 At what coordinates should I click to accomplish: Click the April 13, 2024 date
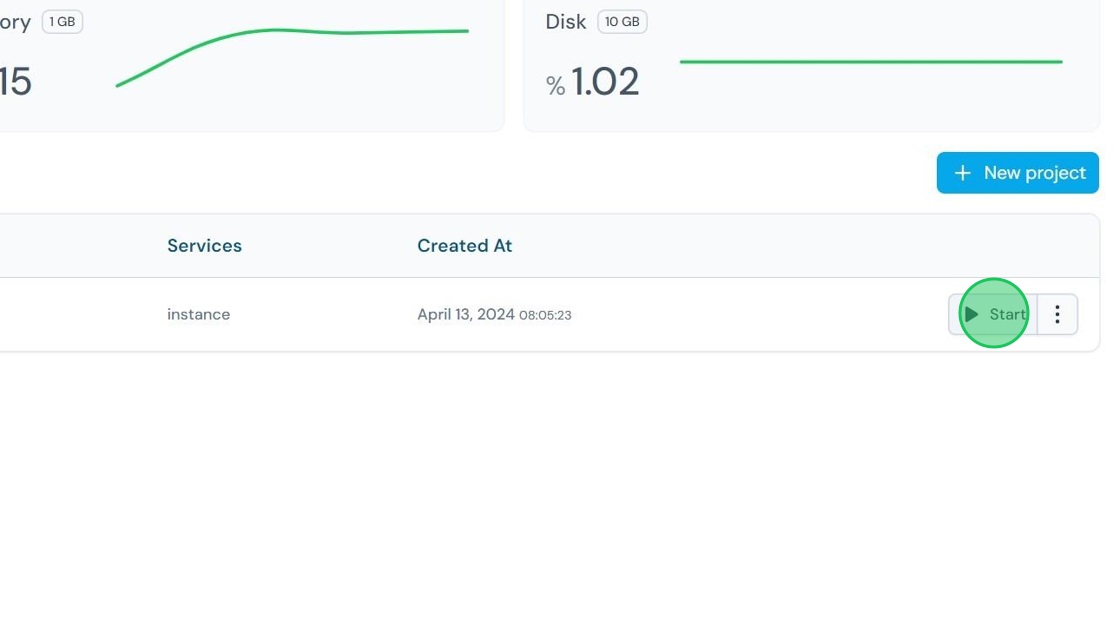coord(465,314)
